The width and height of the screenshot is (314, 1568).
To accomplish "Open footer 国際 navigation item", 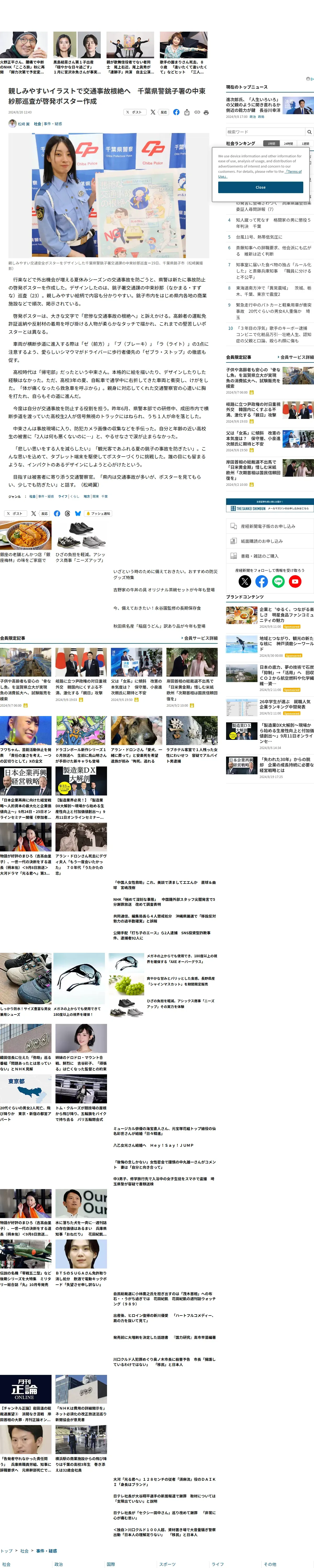I will pyautogui.click(x=111, y=1564).
